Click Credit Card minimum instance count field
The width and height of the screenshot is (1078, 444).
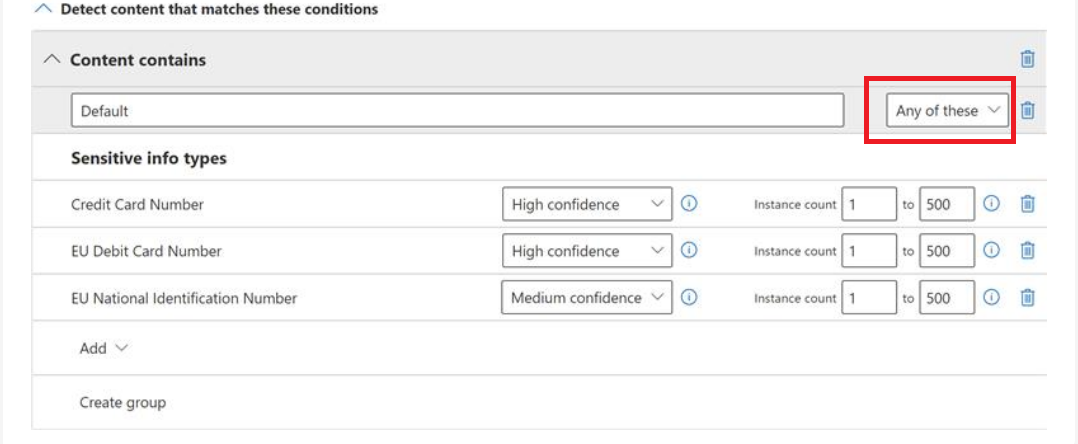pos(868,204)
